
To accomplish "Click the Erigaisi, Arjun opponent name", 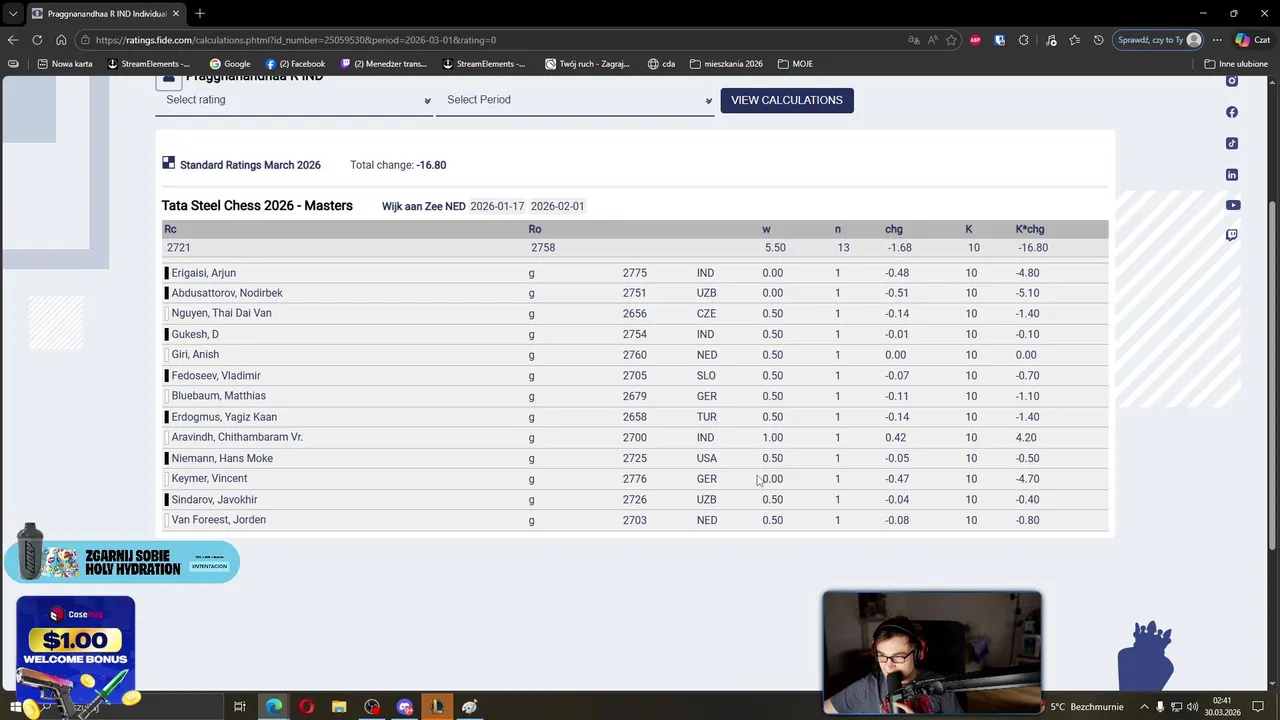I will (x=203, y=273).
